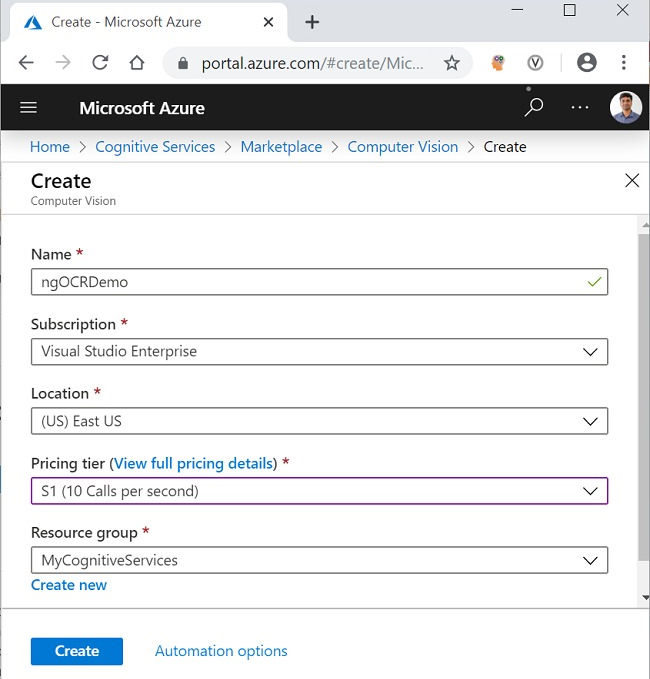Go back with the browser back arrow
Viewport: 650px width, 679px height.
[26, 63]
